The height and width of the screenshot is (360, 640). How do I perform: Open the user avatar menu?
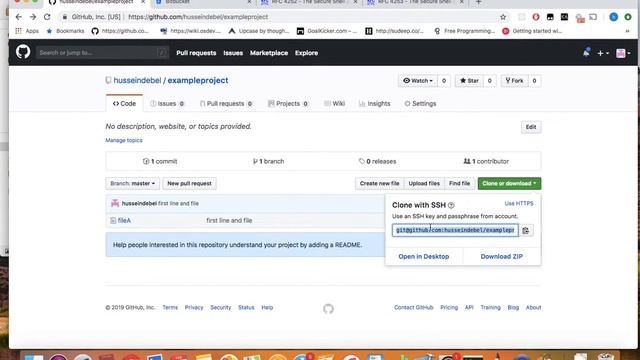623,53
